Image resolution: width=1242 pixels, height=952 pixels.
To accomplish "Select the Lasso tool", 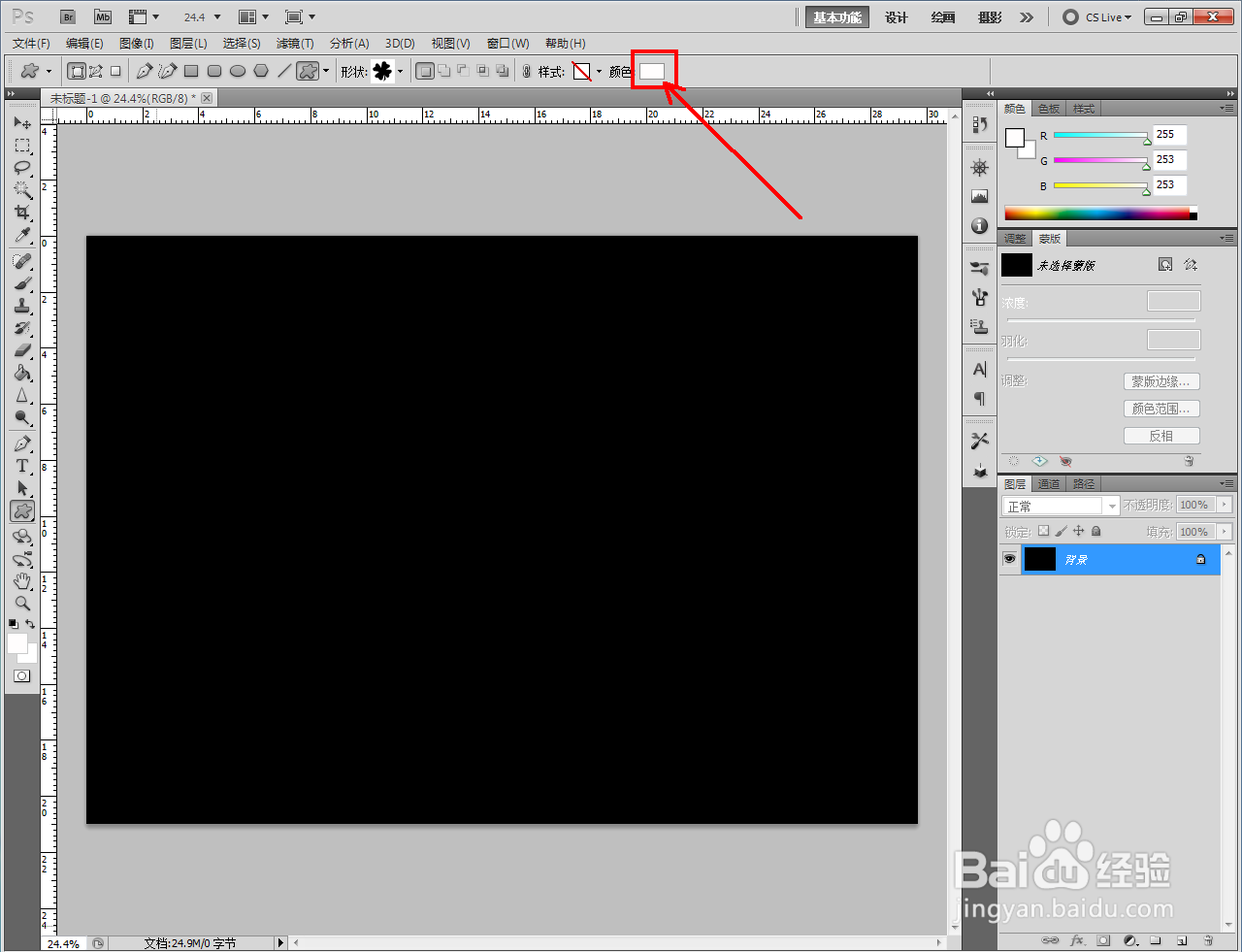I will pos(22,168).
